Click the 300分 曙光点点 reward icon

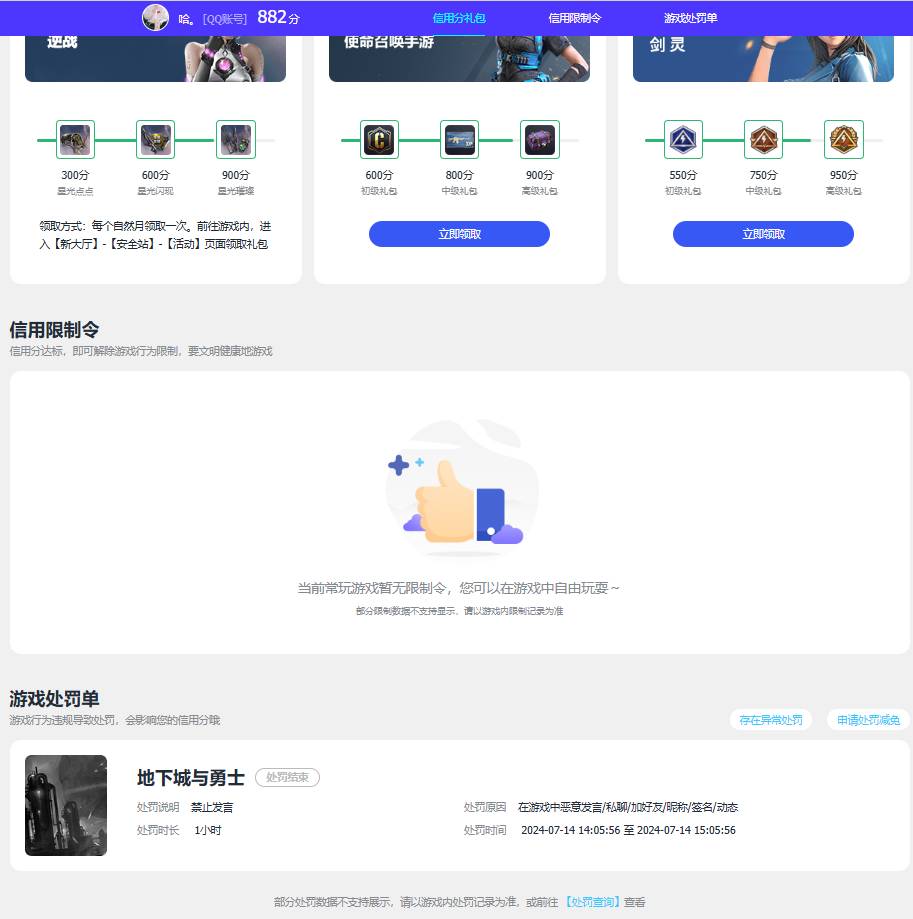(x=73, y=140)
